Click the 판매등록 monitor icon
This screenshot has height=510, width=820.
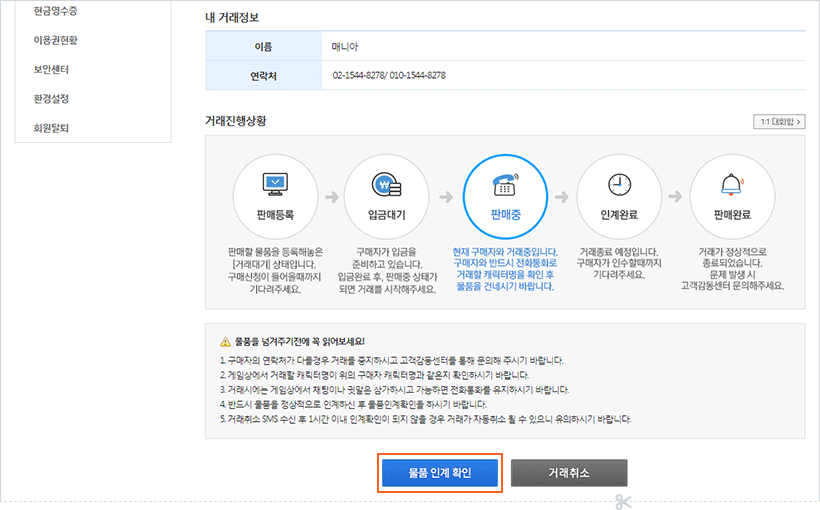pyautogui.click(x=273, y=185)
